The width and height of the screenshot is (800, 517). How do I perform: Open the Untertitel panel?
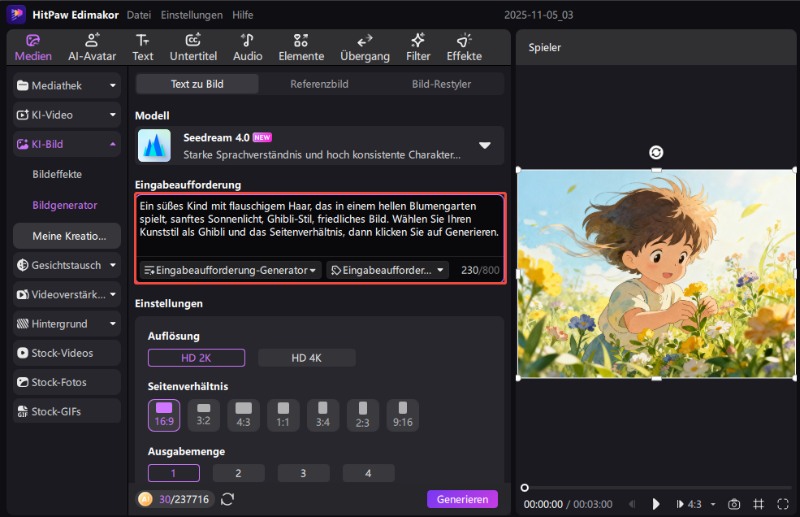tap(193, 47)
